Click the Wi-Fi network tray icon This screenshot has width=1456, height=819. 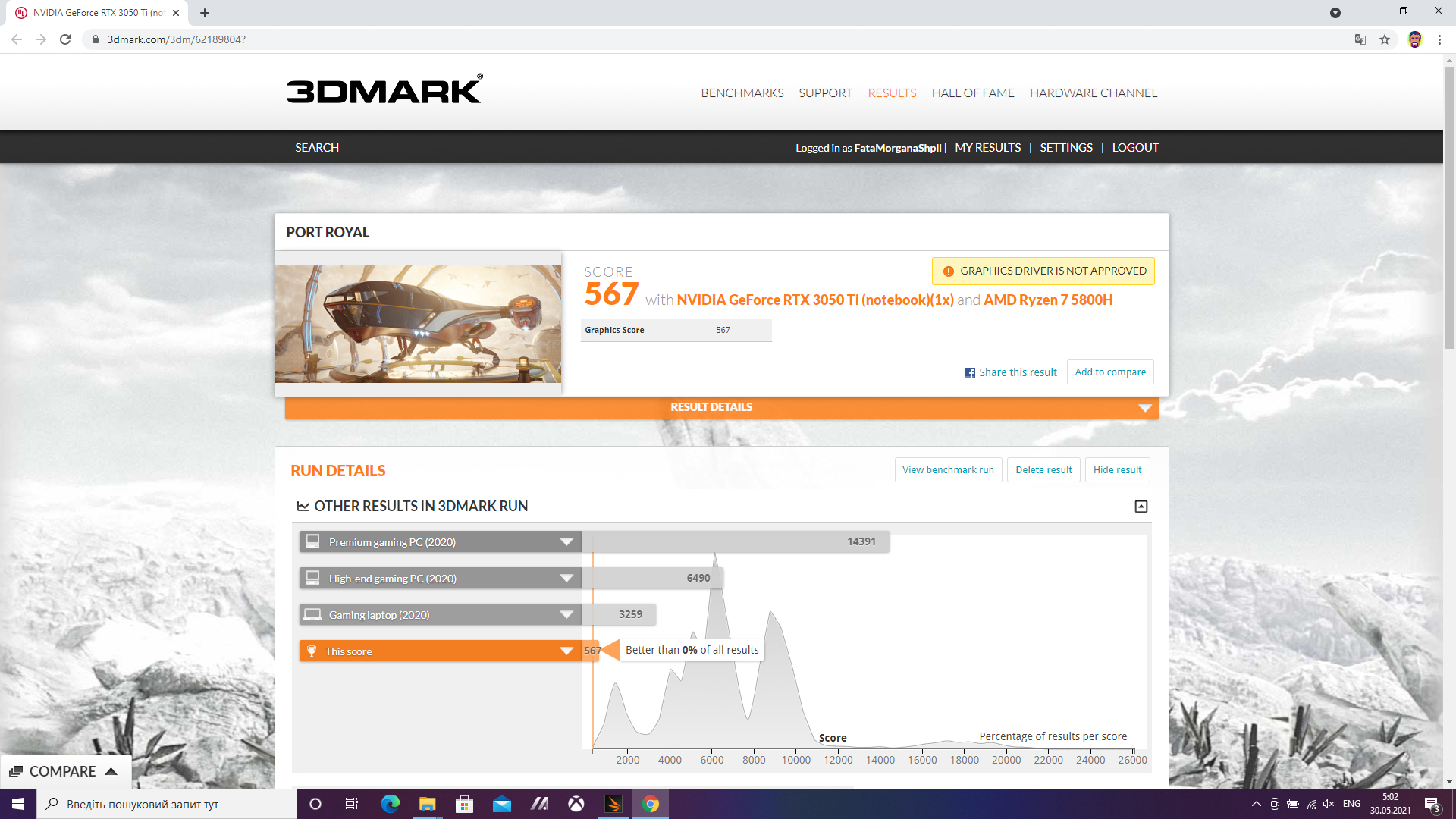1311,804
